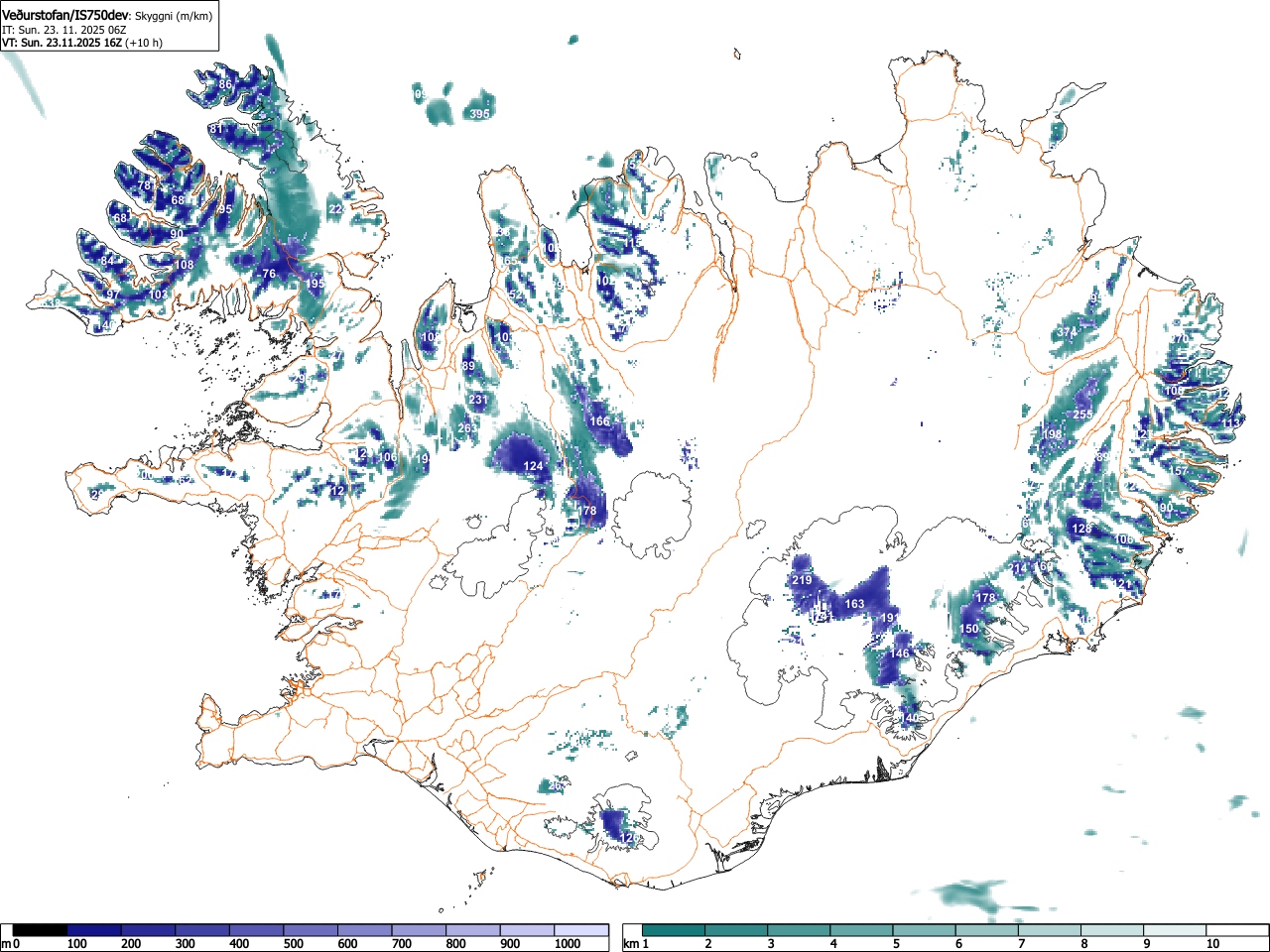The image size is (1270, 952).
Task: Click the 'IT: Sun. 23. 11. 2025 06Z' line
Action: click(64, 30)
